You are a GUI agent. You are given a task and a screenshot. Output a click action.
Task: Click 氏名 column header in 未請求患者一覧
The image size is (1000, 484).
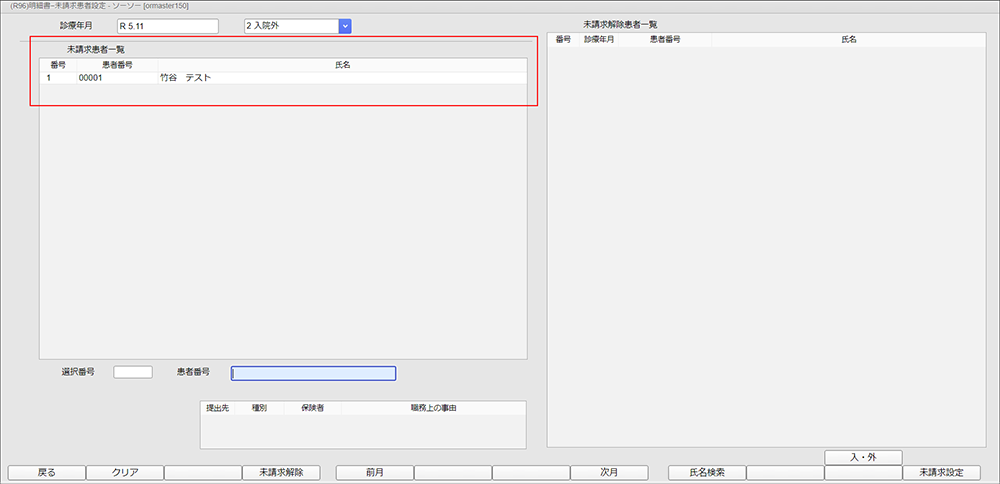(342, 65)
